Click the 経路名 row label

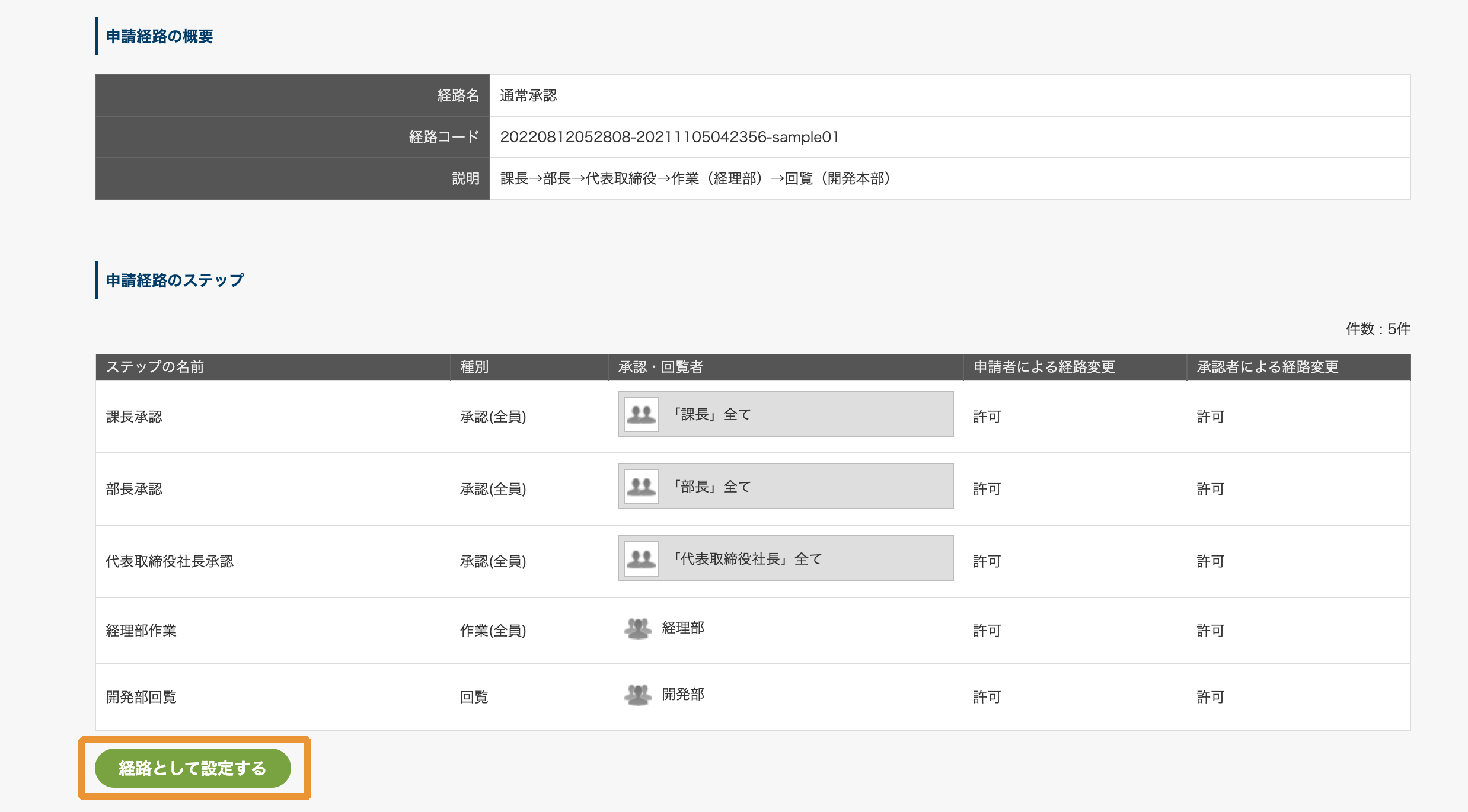[x=458, y=95]
